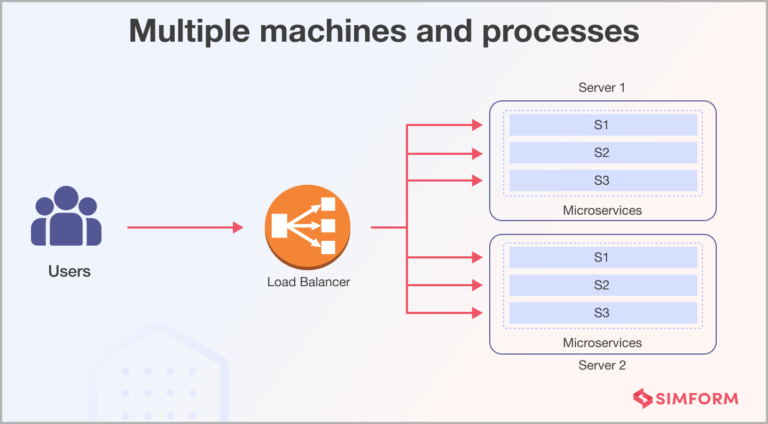Select the S2 bar in Server 1
Image resolution: width=768 pixels, height=424 pixels.
coord(602,153)
